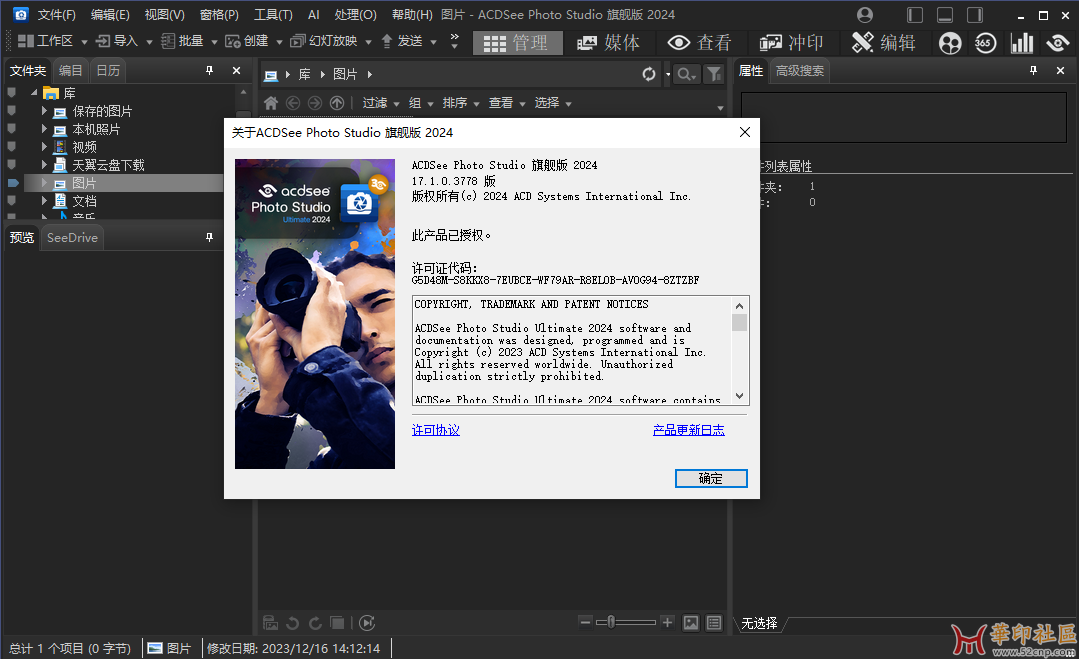Open Develop mode

coord(791,43)
